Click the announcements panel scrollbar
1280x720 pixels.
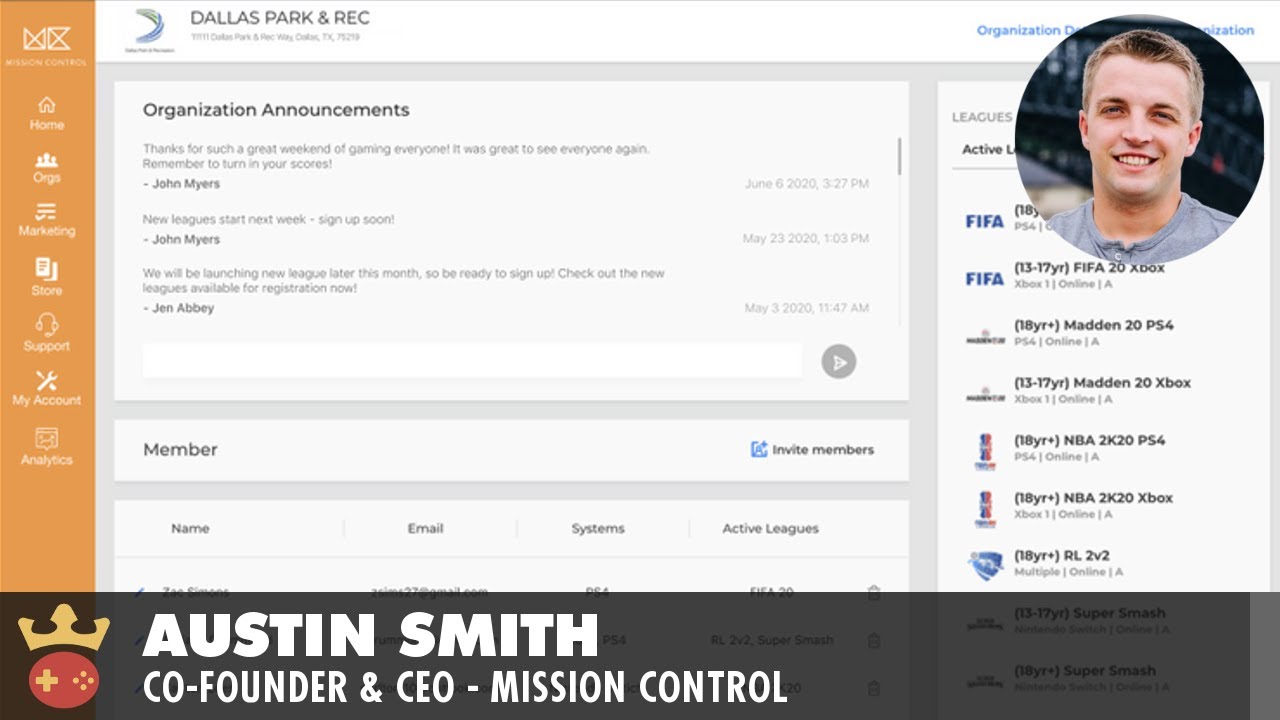(x=900, y=157)
